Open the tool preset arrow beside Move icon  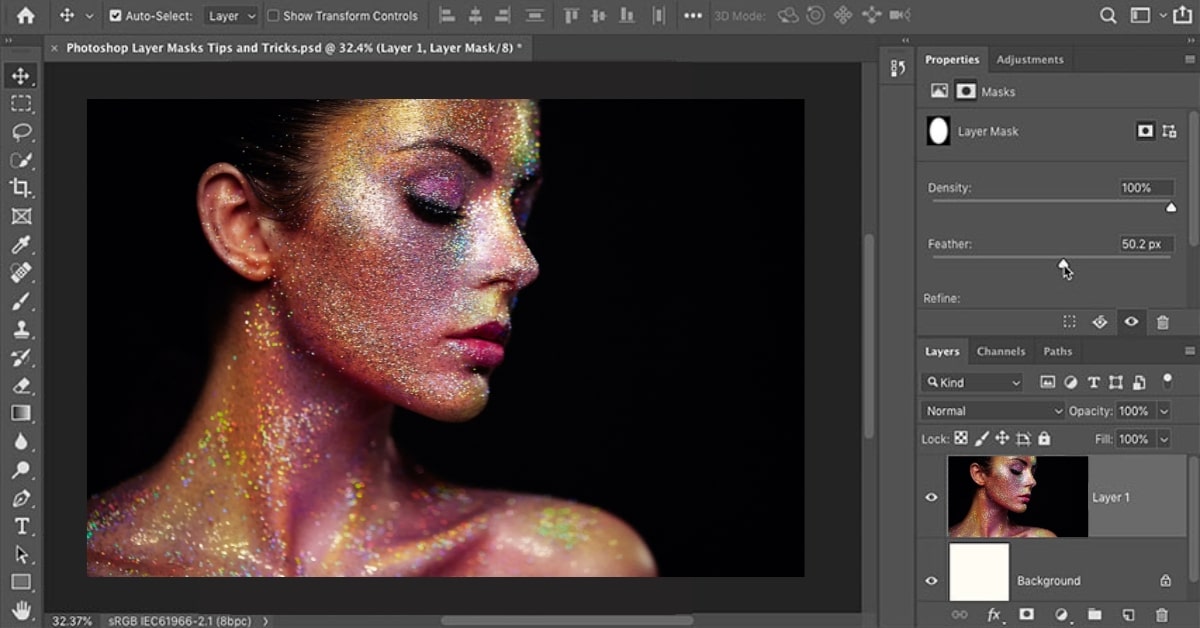click(88, 16)
